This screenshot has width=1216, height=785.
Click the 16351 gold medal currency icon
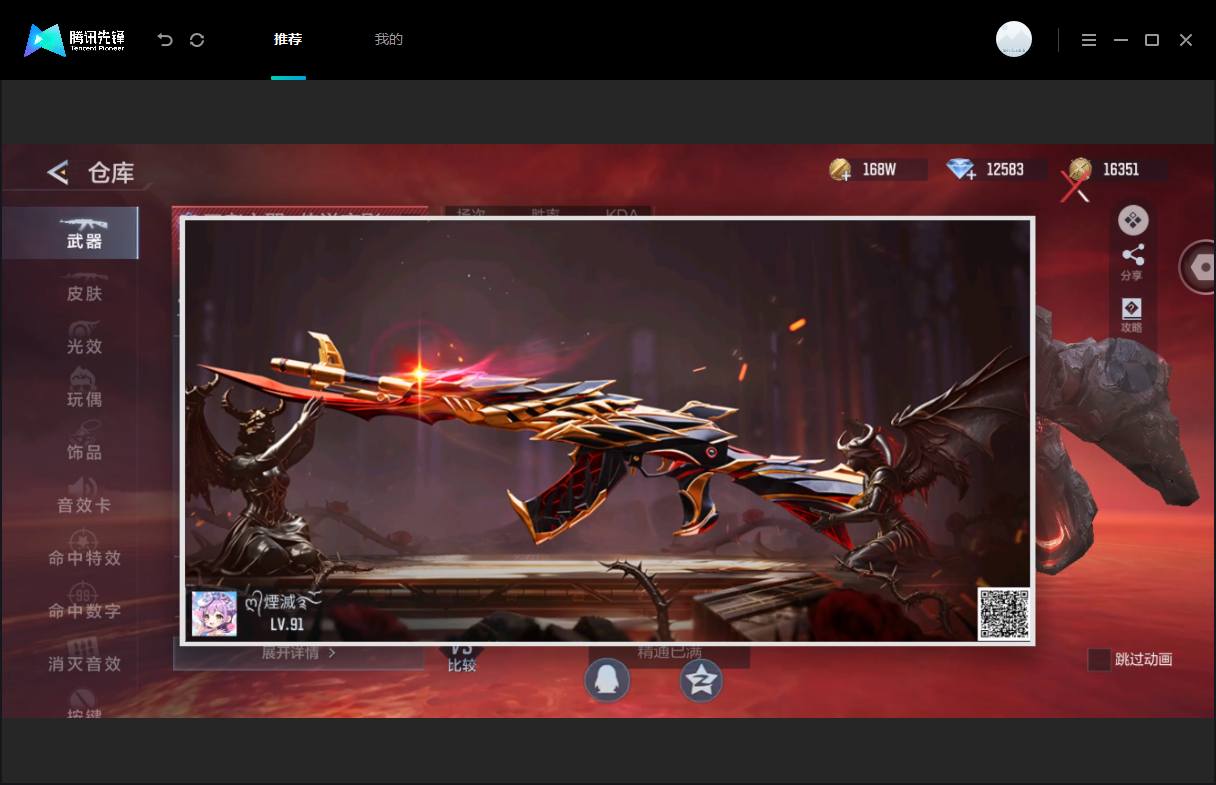pyautogui.click(x=1080, y=169)
